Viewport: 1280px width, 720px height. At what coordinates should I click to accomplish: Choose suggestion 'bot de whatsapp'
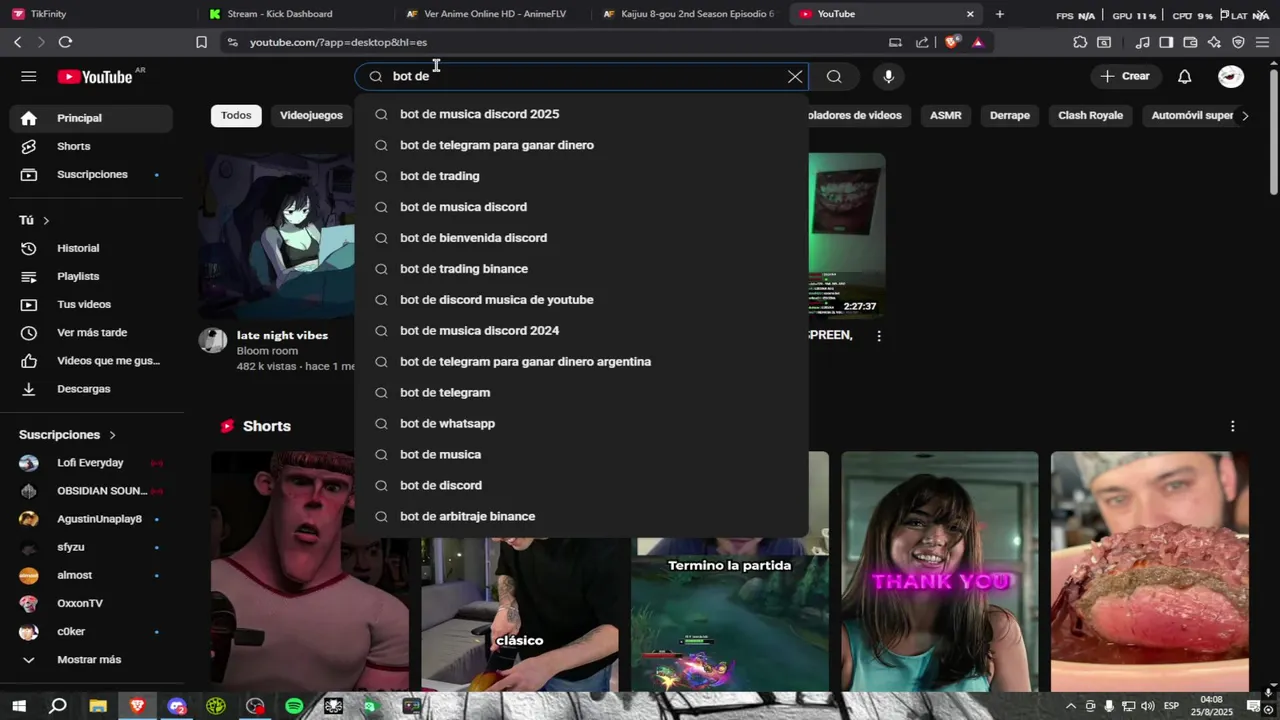coord(581,424)
